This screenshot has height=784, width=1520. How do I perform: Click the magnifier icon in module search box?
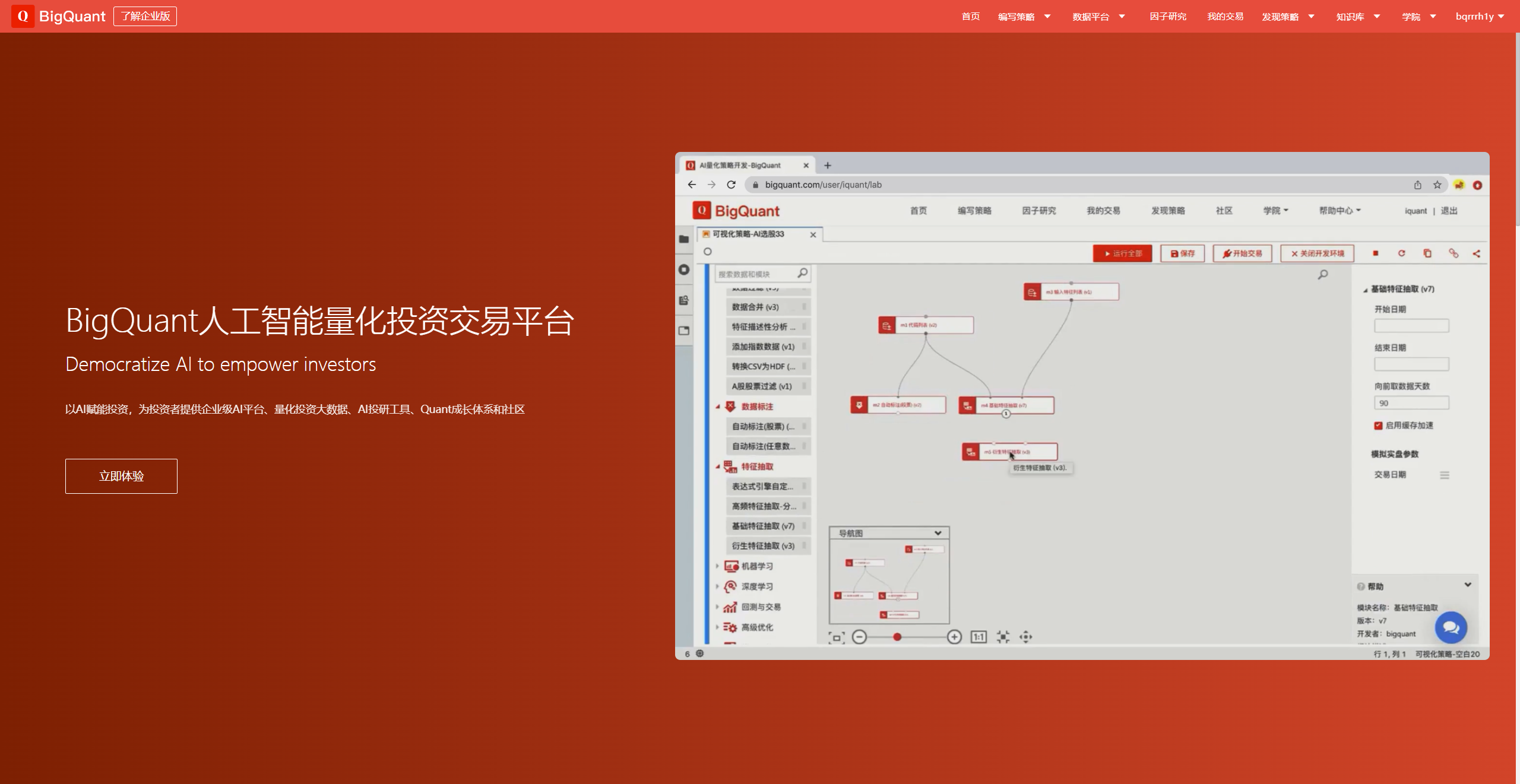[802, 273]
